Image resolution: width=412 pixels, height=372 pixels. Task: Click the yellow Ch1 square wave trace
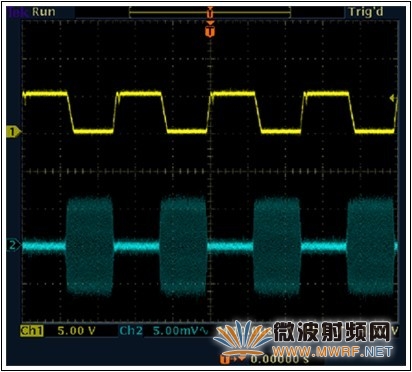[209, 112]
